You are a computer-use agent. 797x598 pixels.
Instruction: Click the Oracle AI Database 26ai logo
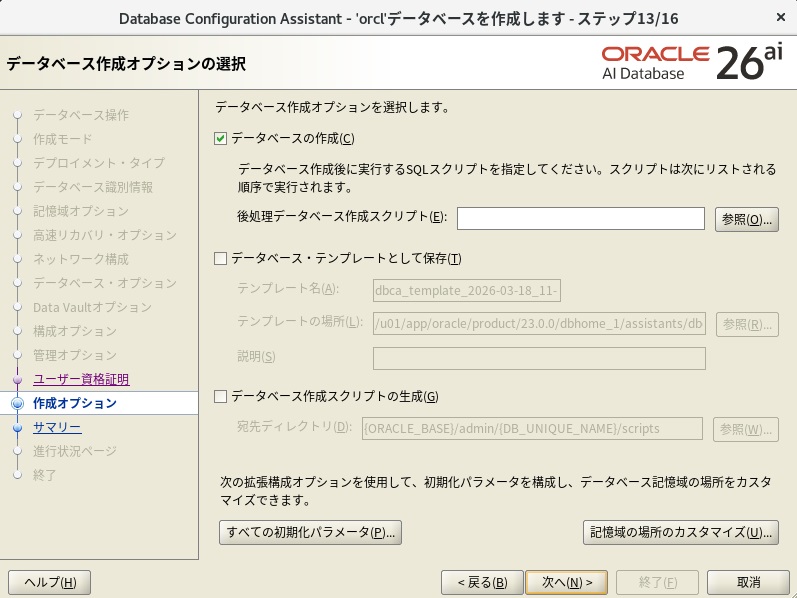click(x=692, y=63)
